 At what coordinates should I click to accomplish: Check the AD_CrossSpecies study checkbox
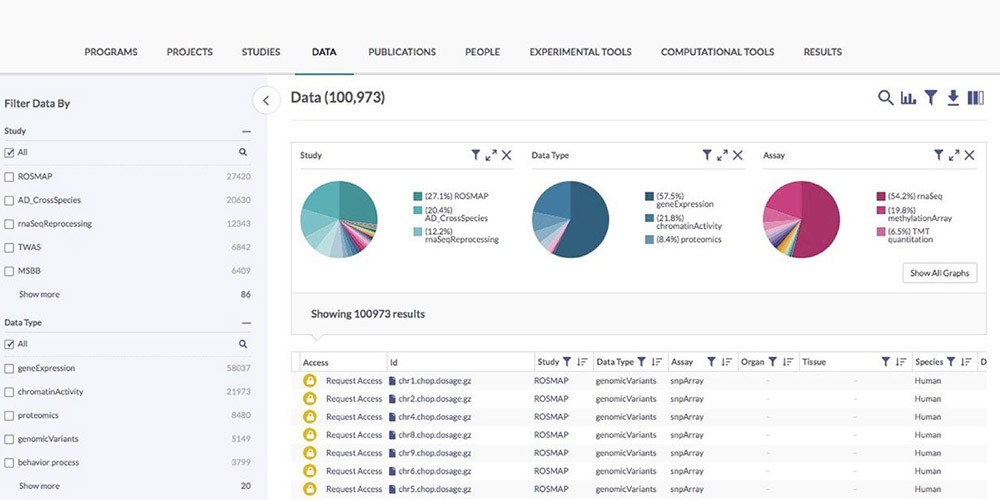pos(9,200)
